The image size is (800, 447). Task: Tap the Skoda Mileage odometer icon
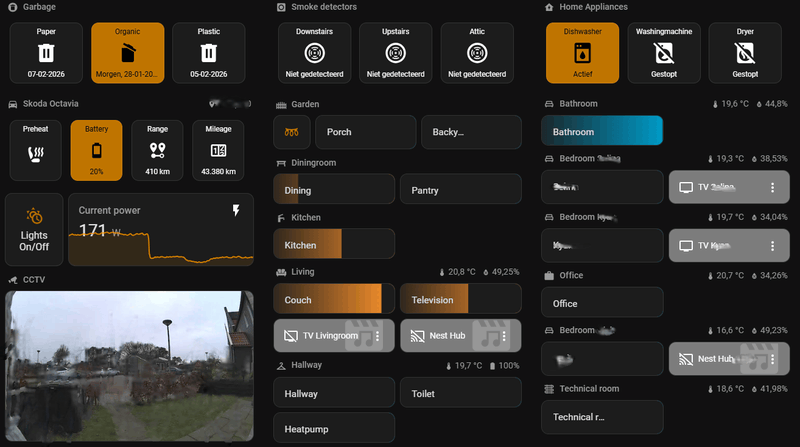pyautogui.click(x=218, y=151)
